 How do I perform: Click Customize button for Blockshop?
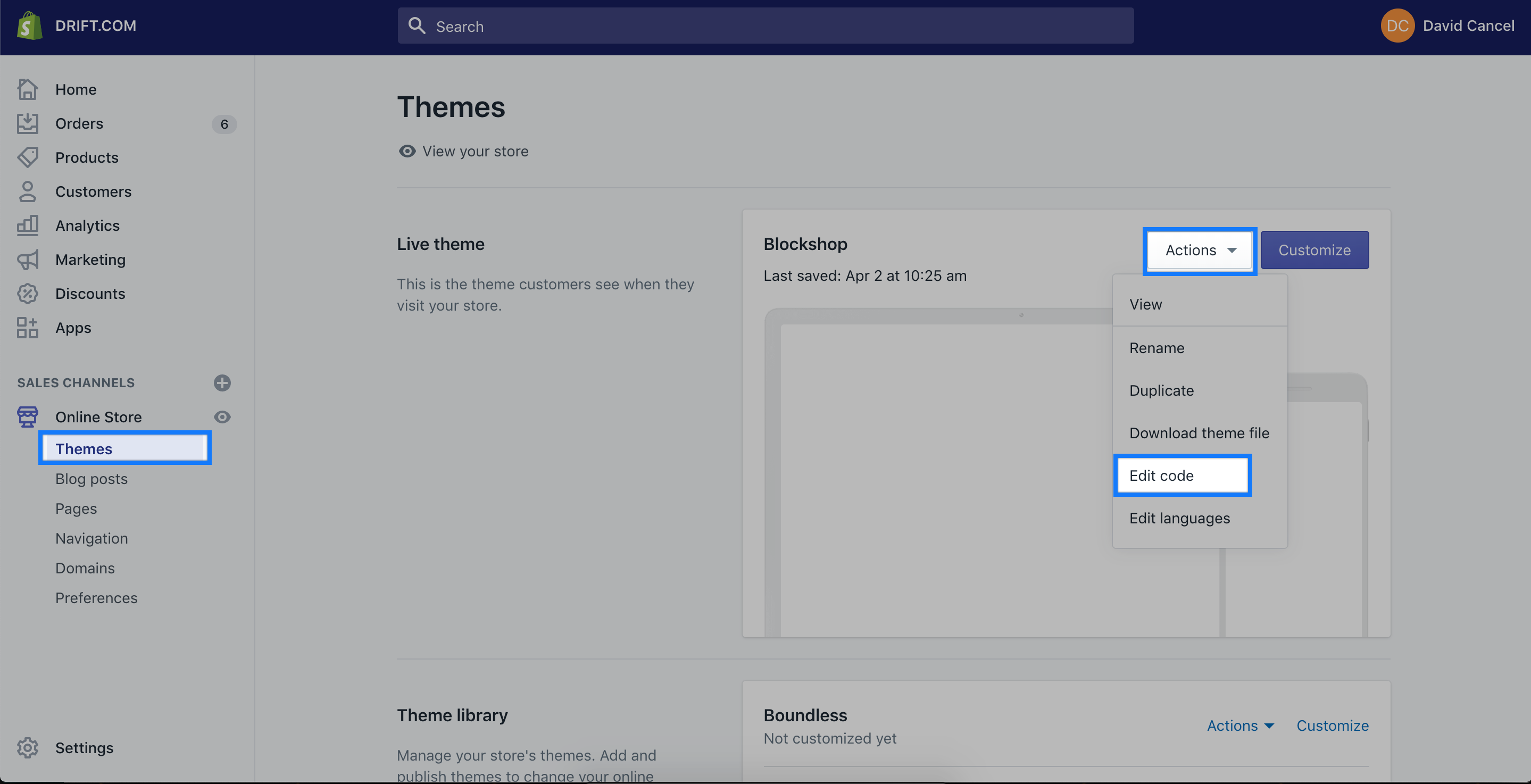tap(1314, 250)
